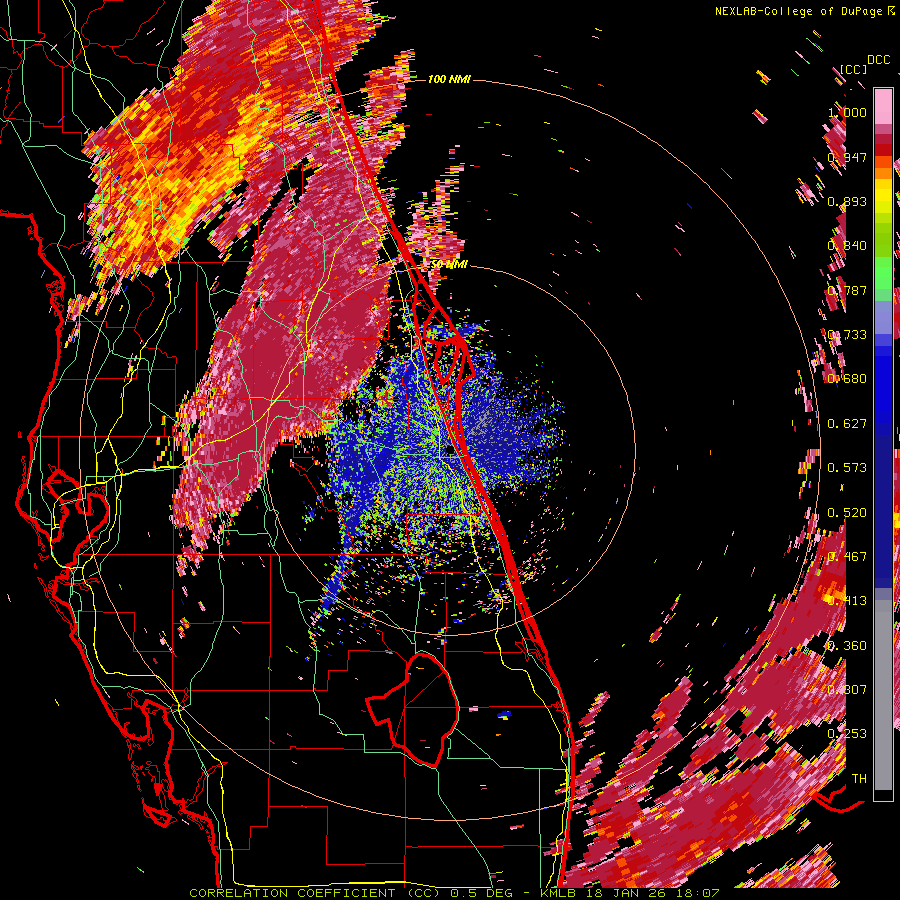Click the 0.893 scale value

(x=847, y=201)
